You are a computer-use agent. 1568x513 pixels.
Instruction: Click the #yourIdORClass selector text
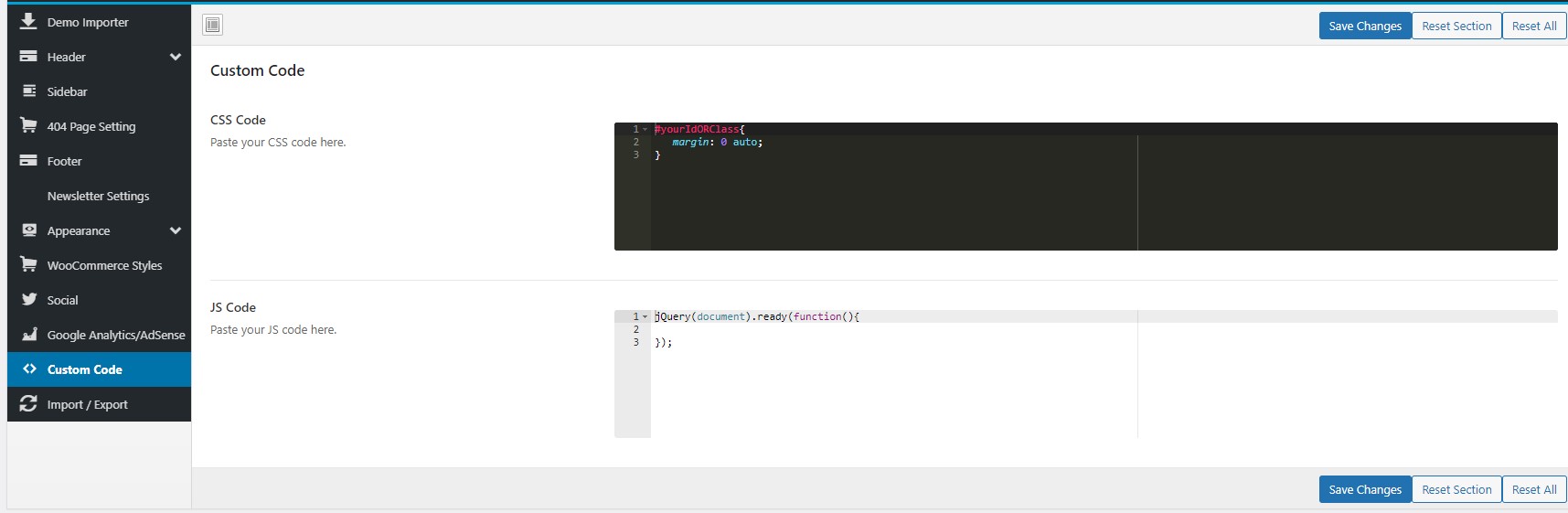697,129
